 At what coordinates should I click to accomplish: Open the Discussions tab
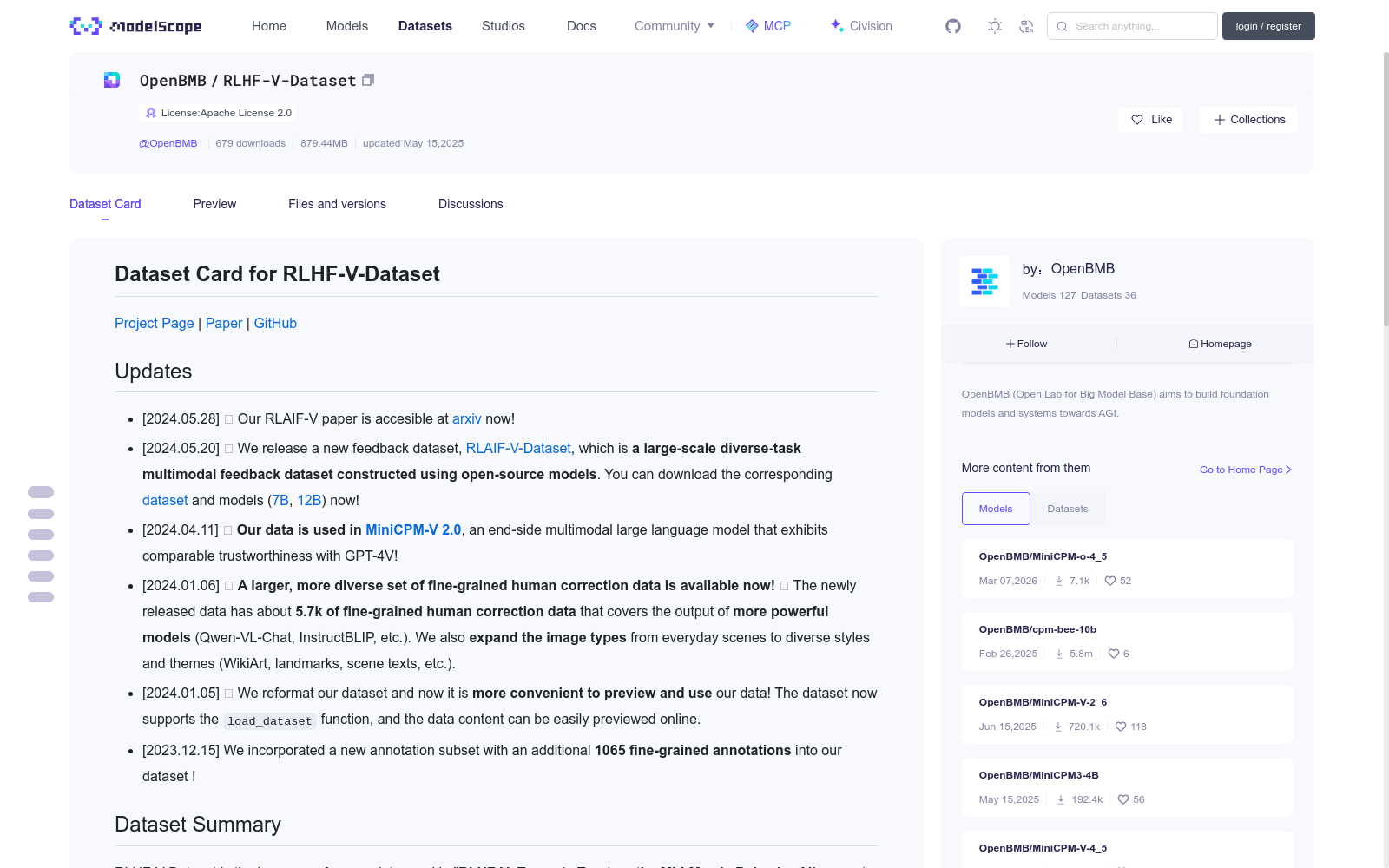tap(471, 204)
